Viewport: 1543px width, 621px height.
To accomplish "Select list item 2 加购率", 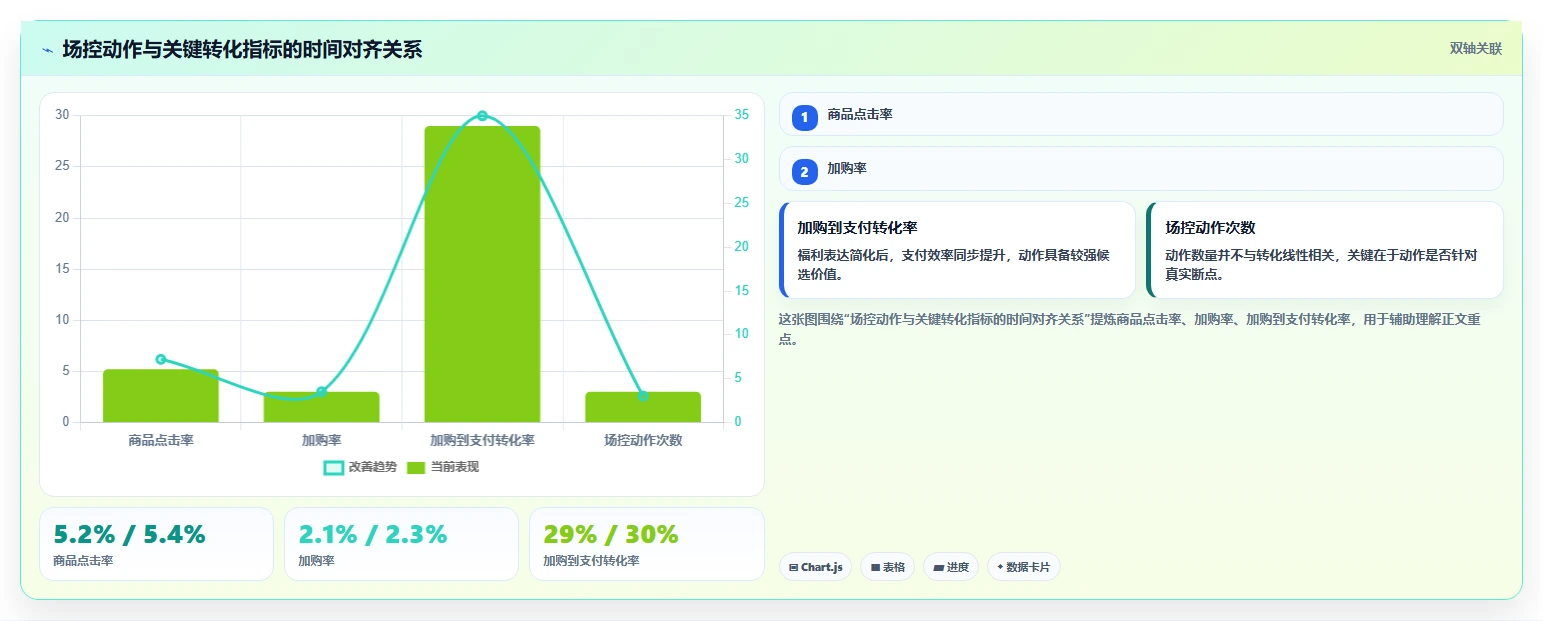I will click(1141, 169).
